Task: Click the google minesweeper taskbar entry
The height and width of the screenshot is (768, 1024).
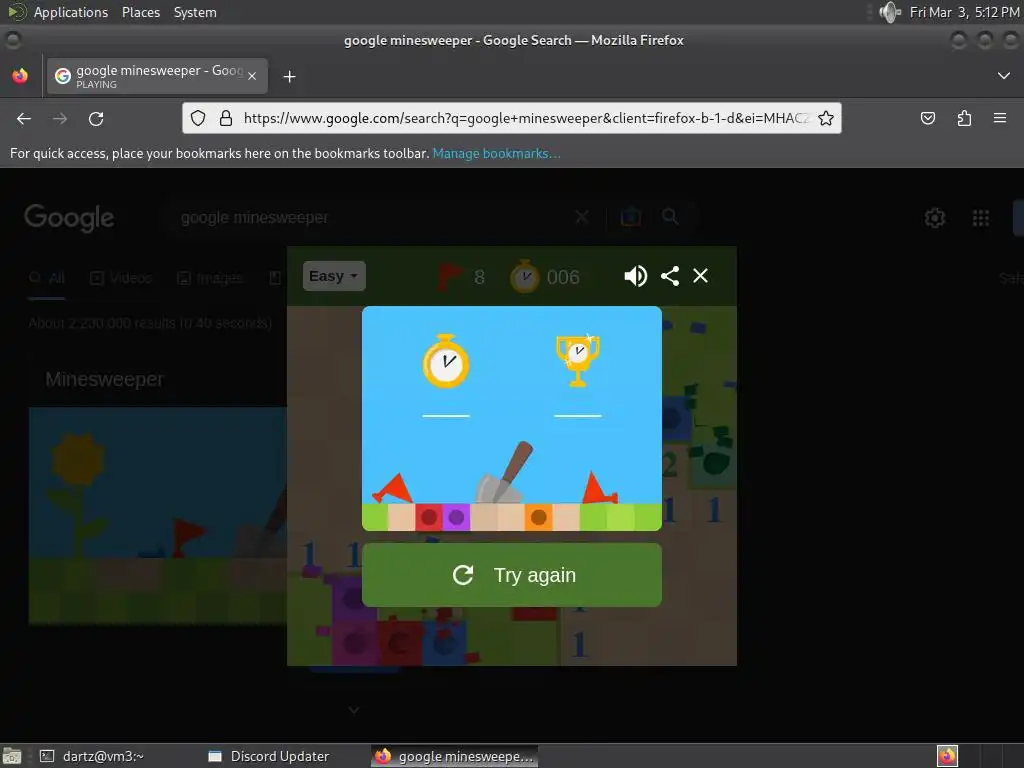Action: click(455, 756)
